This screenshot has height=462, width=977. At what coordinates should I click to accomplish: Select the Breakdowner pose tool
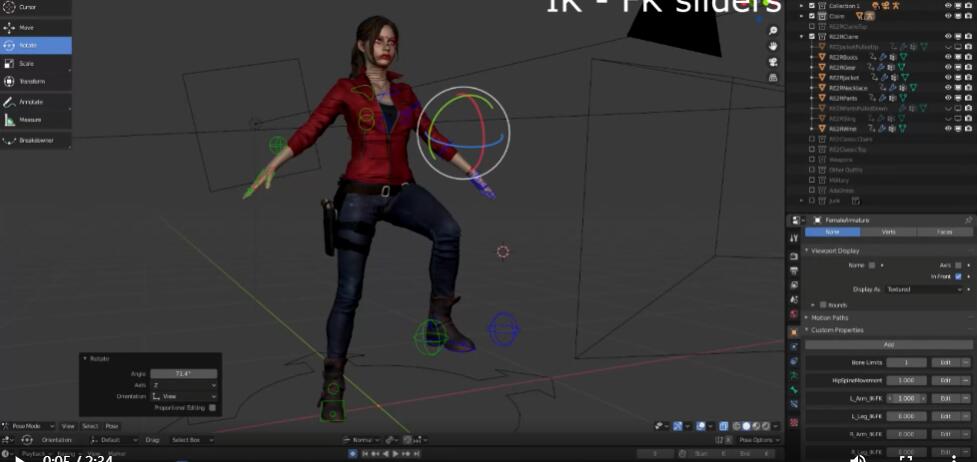[x=36, y=140]
